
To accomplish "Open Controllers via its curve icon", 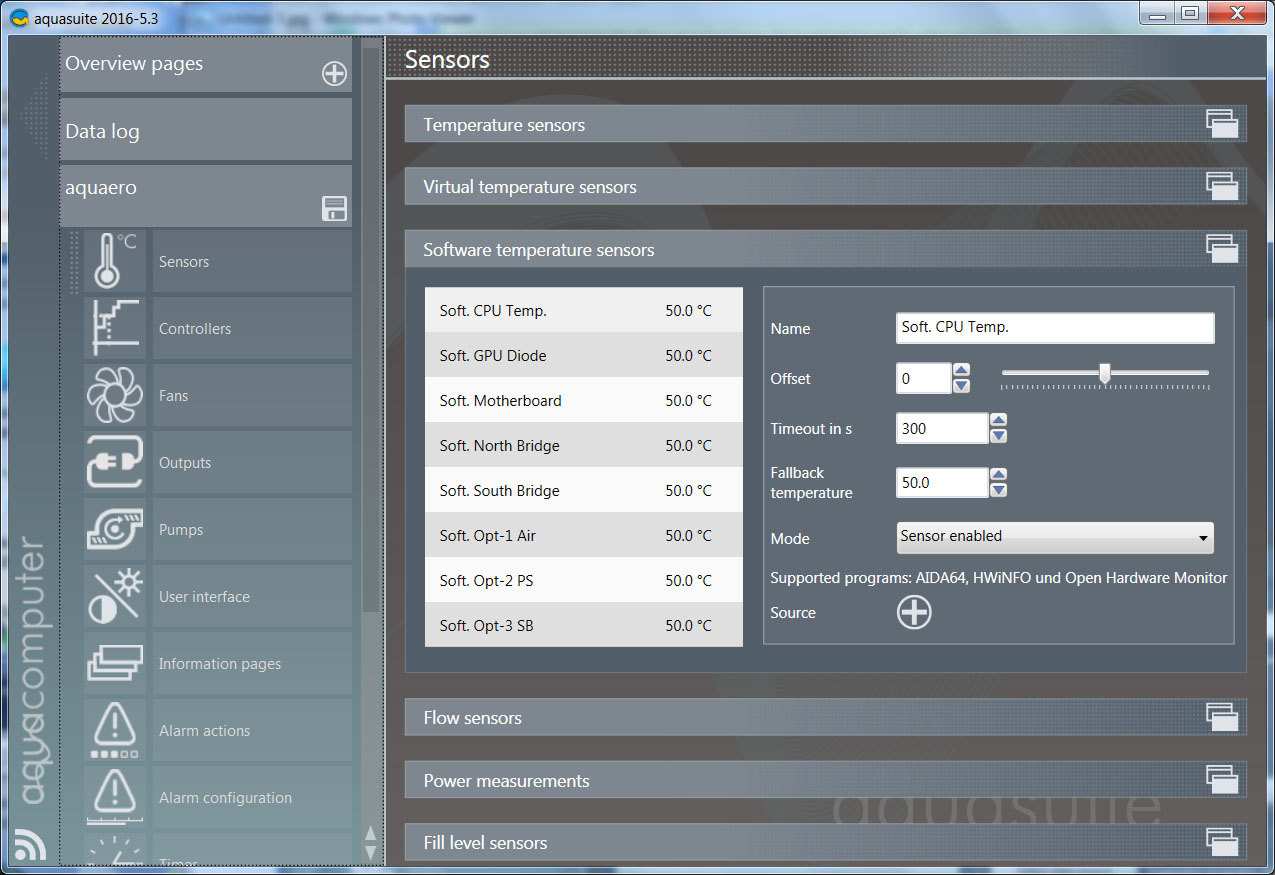I will (115, 329).
